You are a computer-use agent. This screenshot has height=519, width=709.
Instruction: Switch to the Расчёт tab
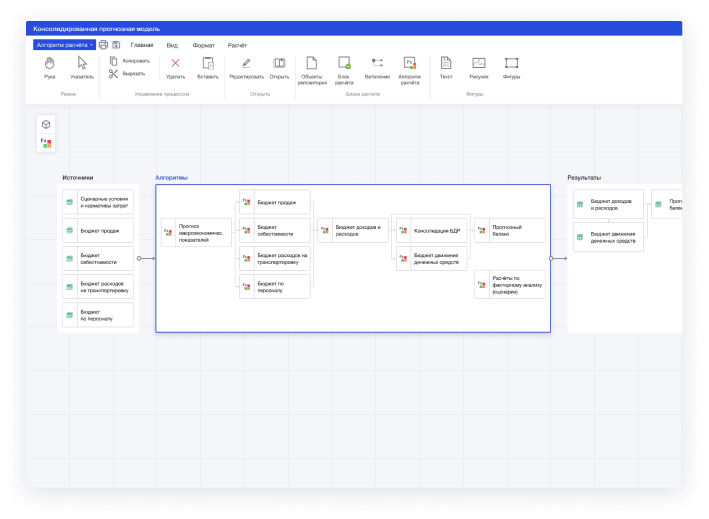coord(237,45)
